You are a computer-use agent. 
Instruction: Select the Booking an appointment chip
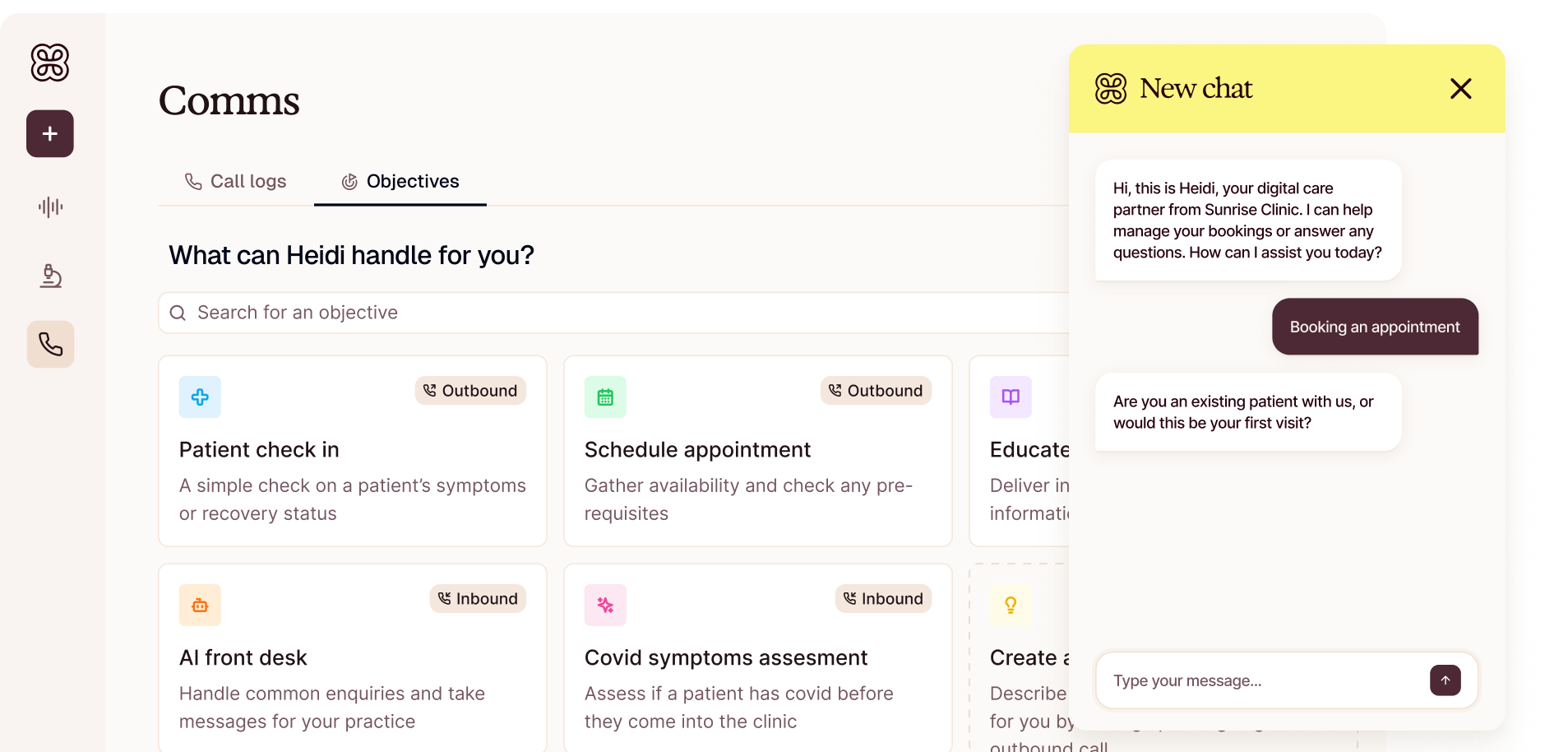(1374, 327)
